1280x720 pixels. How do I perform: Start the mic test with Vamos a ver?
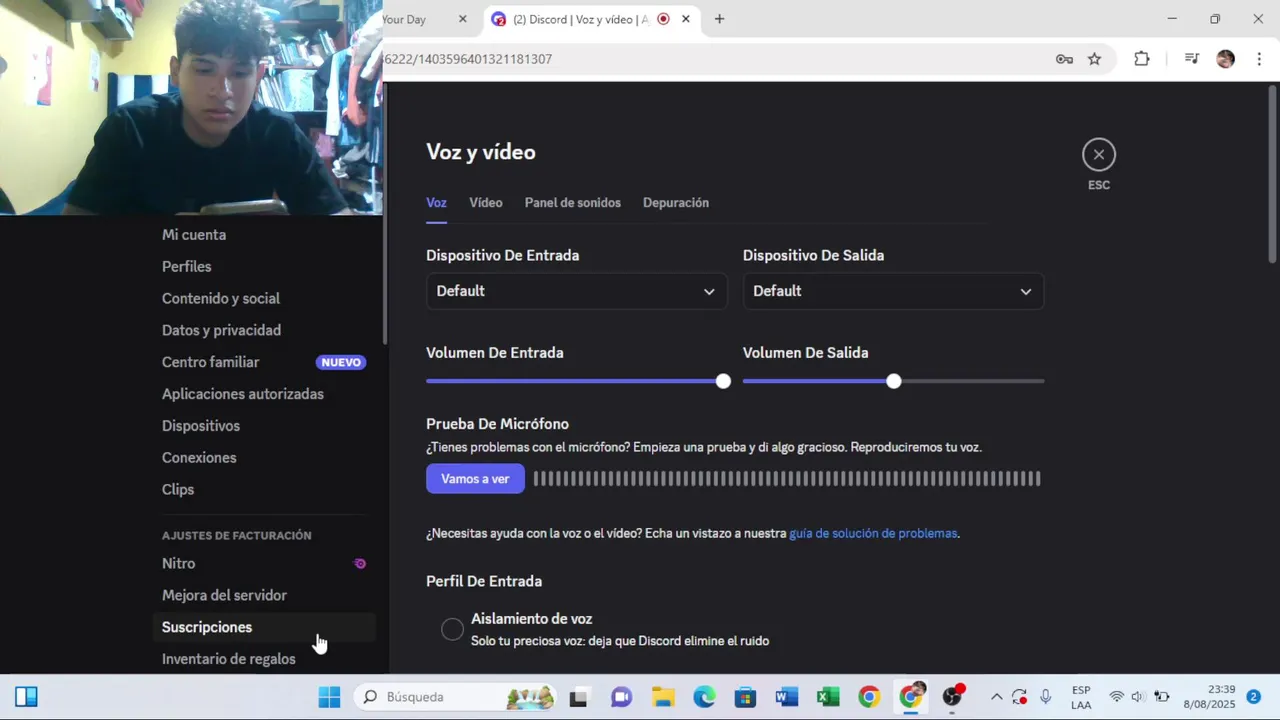click(475, 479)
